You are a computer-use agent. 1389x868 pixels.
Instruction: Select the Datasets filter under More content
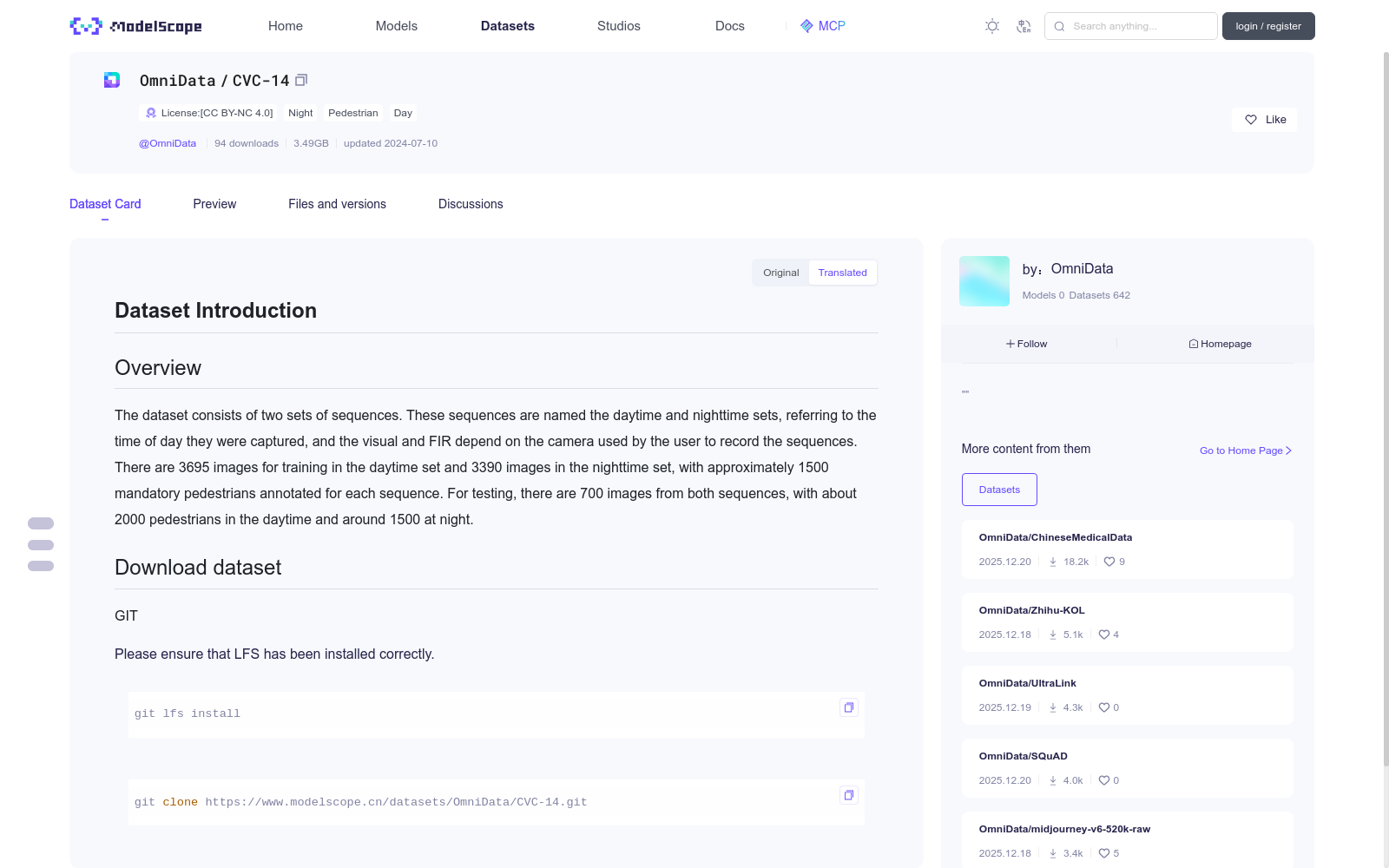pyautogui.click(x=999, y=490)
